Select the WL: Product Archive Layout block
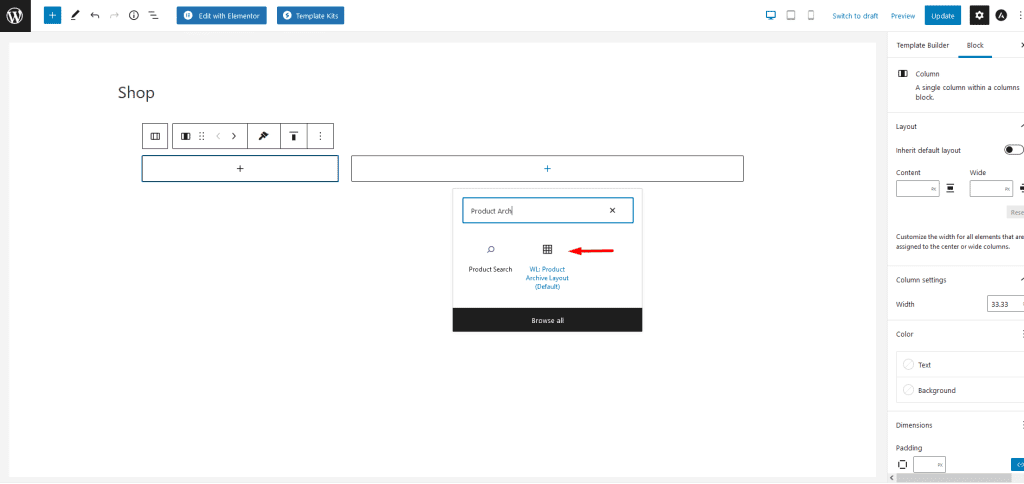This screenshot has height=484, width=1024. (x=547, y=265)
